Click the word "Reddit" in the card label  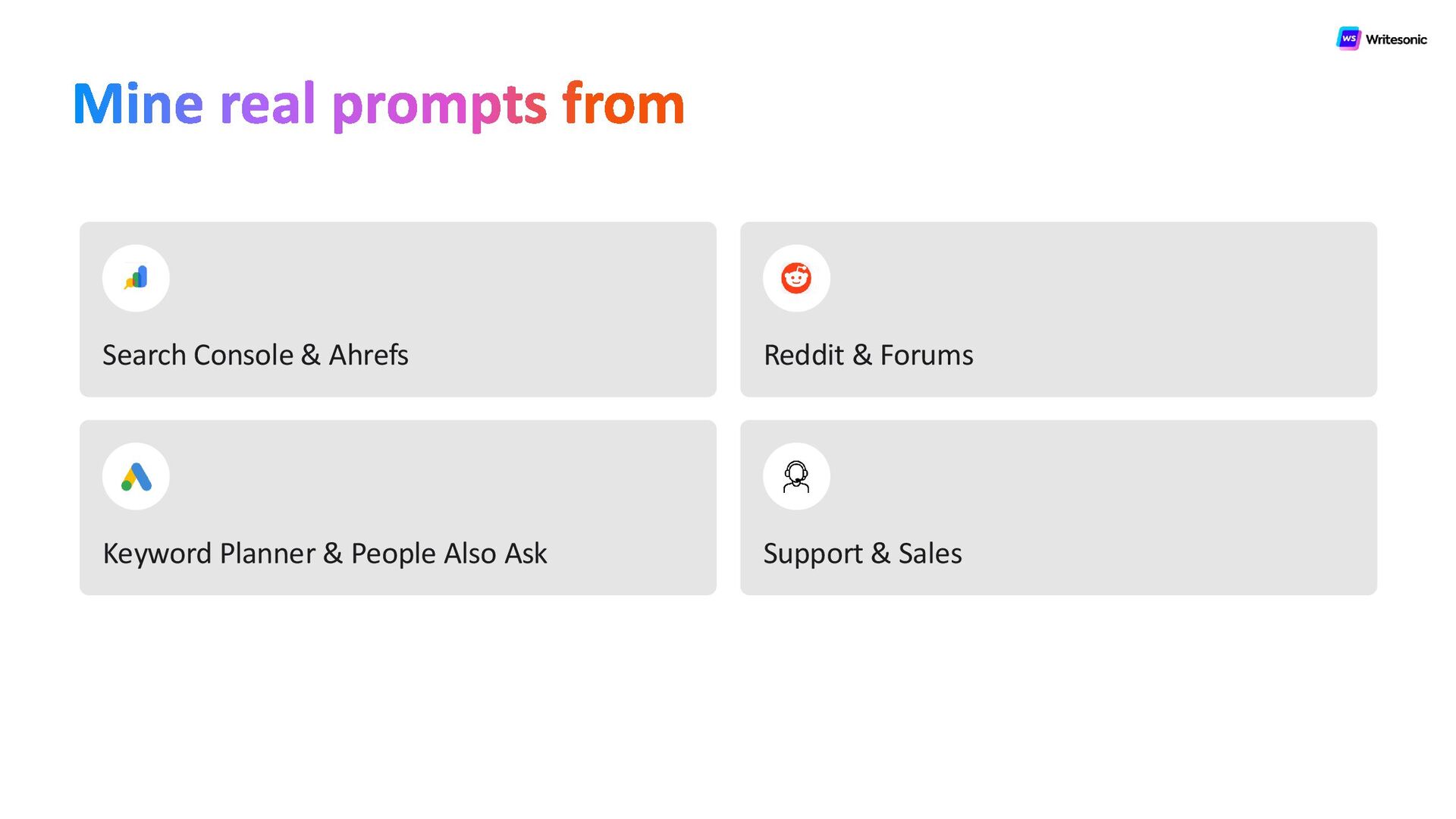tap(803, 355)
